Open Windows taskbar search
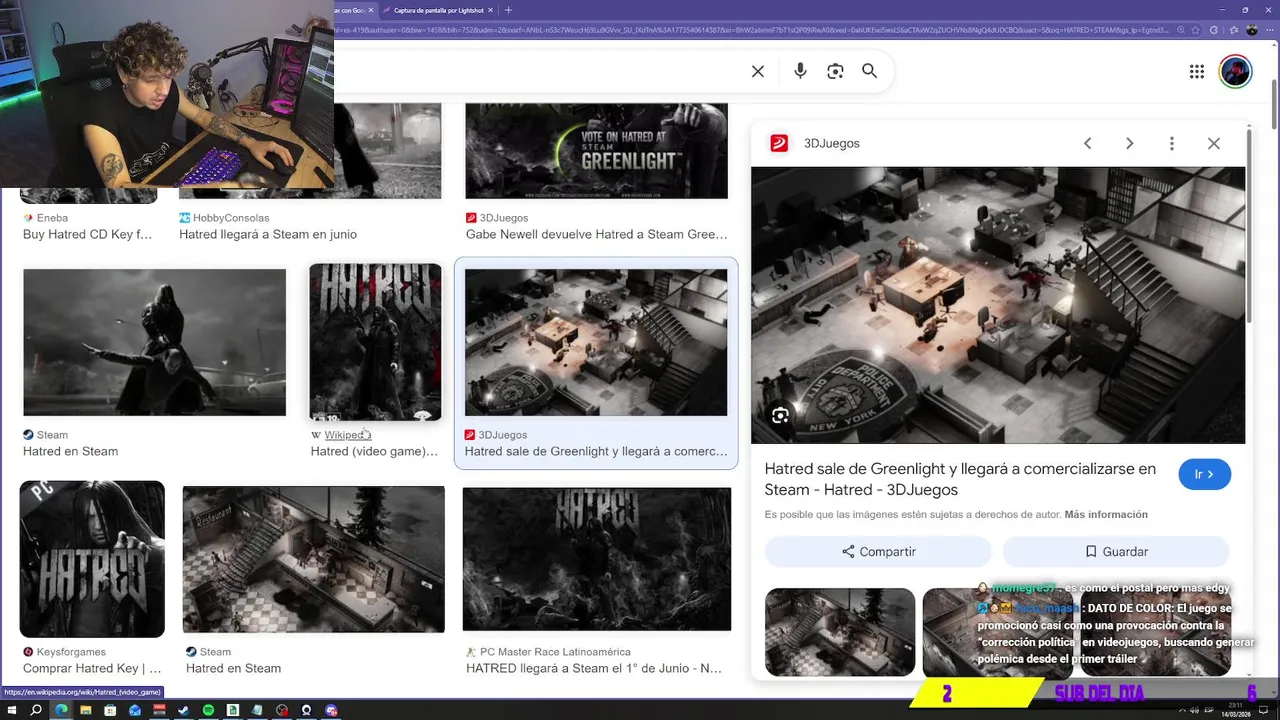The width and height of the screenshot is (1280, 720). [36, 710]
